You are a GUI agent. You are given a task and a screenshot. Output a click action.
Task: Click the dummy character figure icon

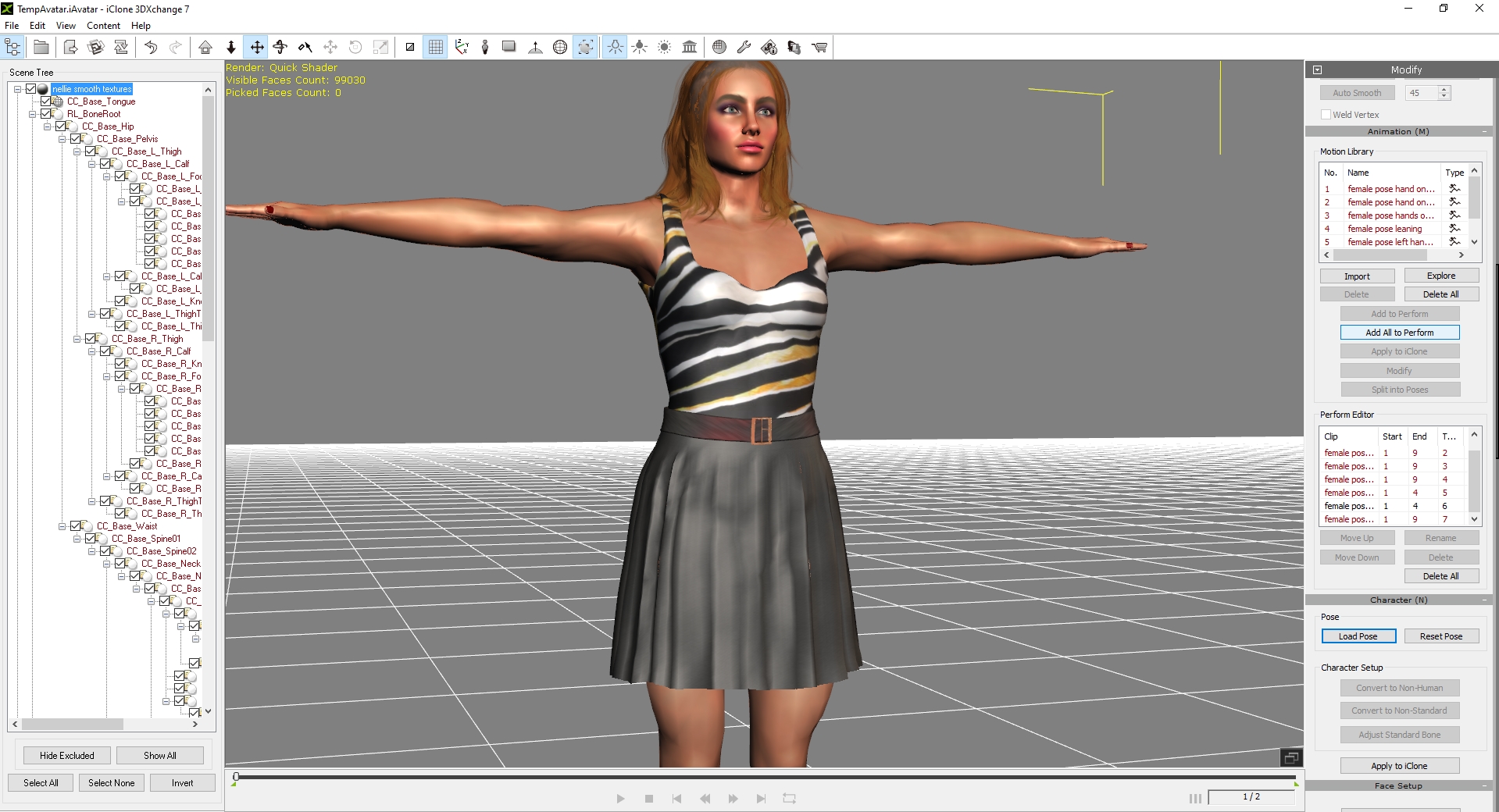(x=485, y=48)
